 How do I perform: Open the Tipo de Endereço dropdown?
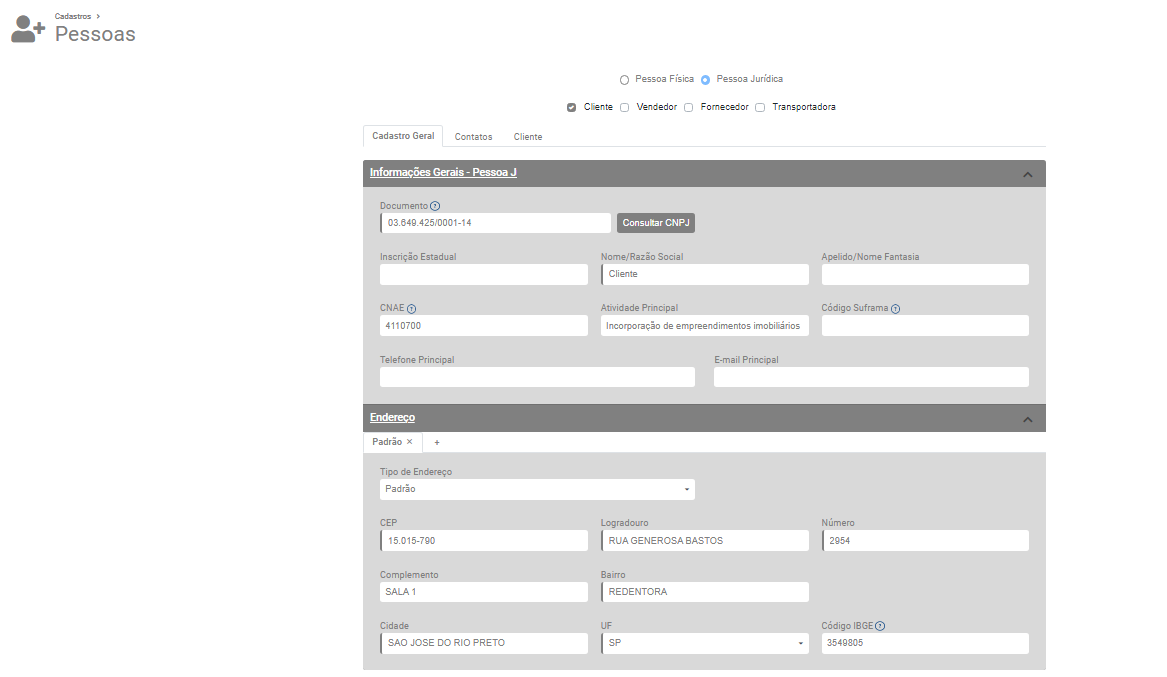coord(537,490)
